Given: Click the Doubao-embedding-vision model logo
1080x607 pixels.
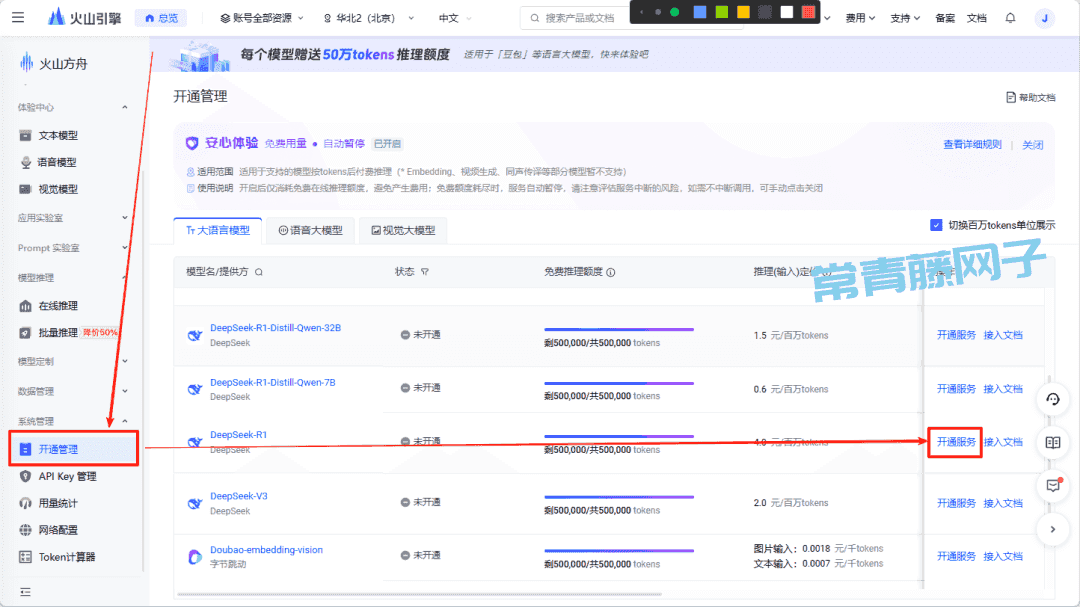Looking at the screenshot, I should tap(195, 557).
